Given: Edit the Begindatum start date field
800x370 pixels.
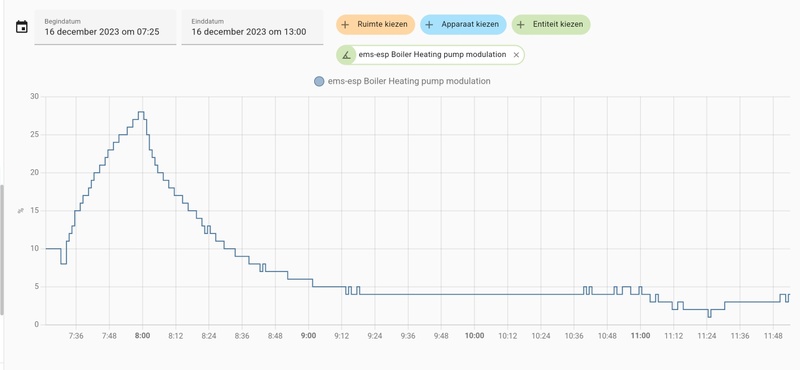Looking at the screenshot, I should pos(105,28).
